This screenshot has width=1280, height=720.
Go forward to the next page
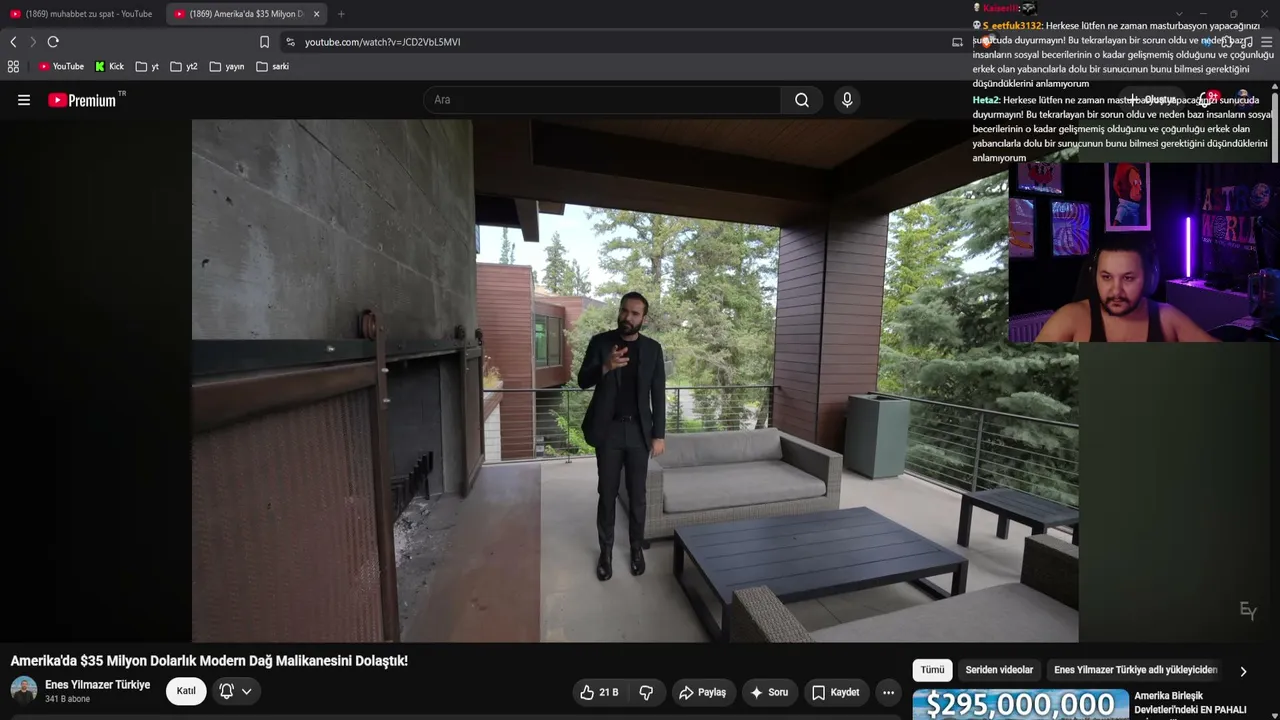[x=32, y=42]
